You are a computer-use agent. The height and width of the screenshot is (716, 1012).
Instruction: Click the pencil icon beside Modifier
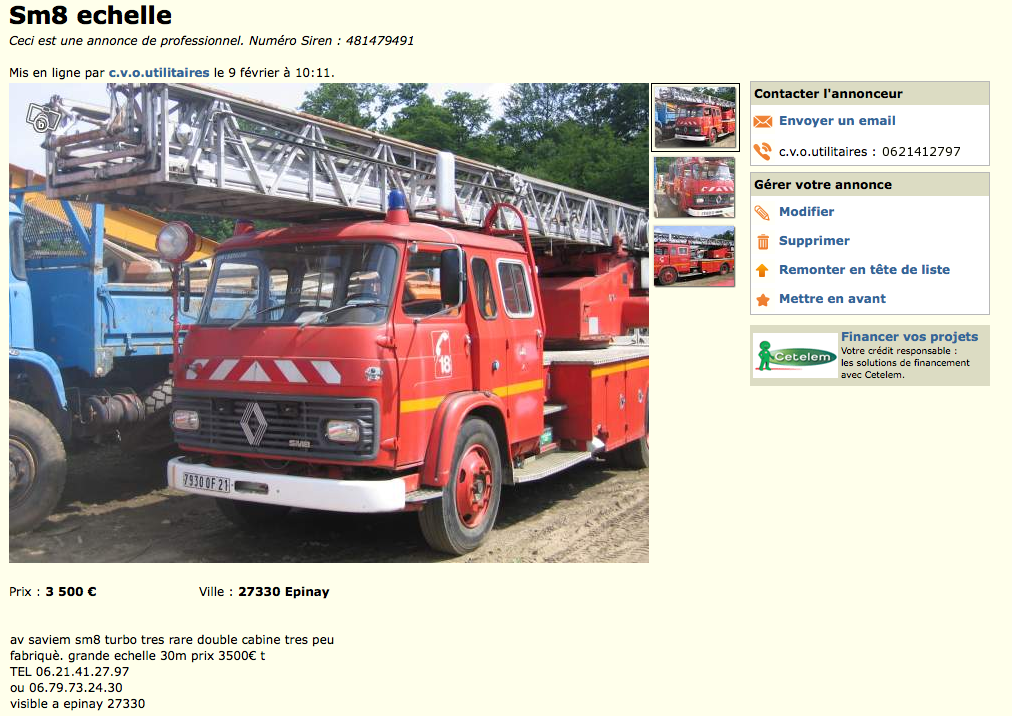(x=762, y=212)
